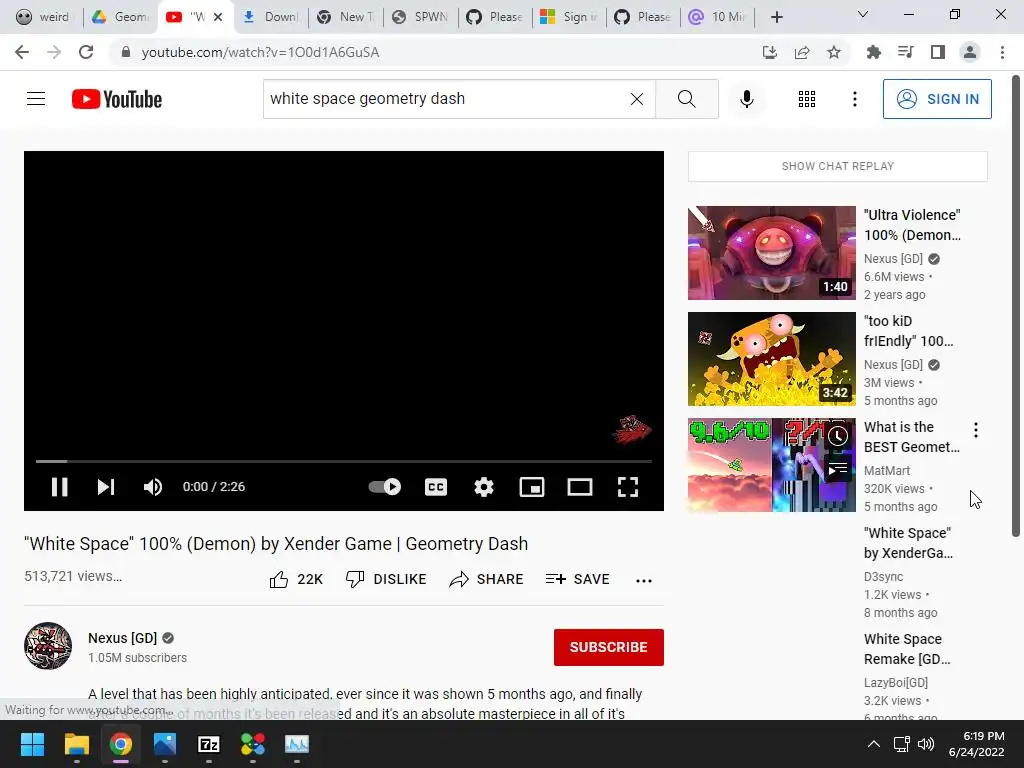1024x768 pixels.
Task: Open File Explorer from taskbar
Action: tap(76, 744)
